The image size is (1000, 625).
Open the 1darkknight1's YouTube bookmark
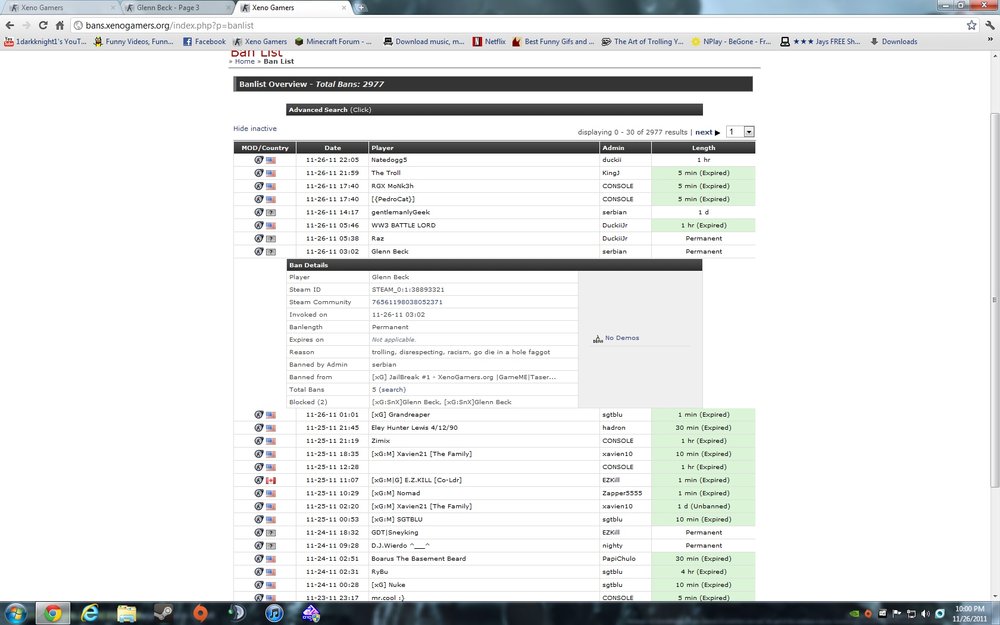tap(45, 41)
